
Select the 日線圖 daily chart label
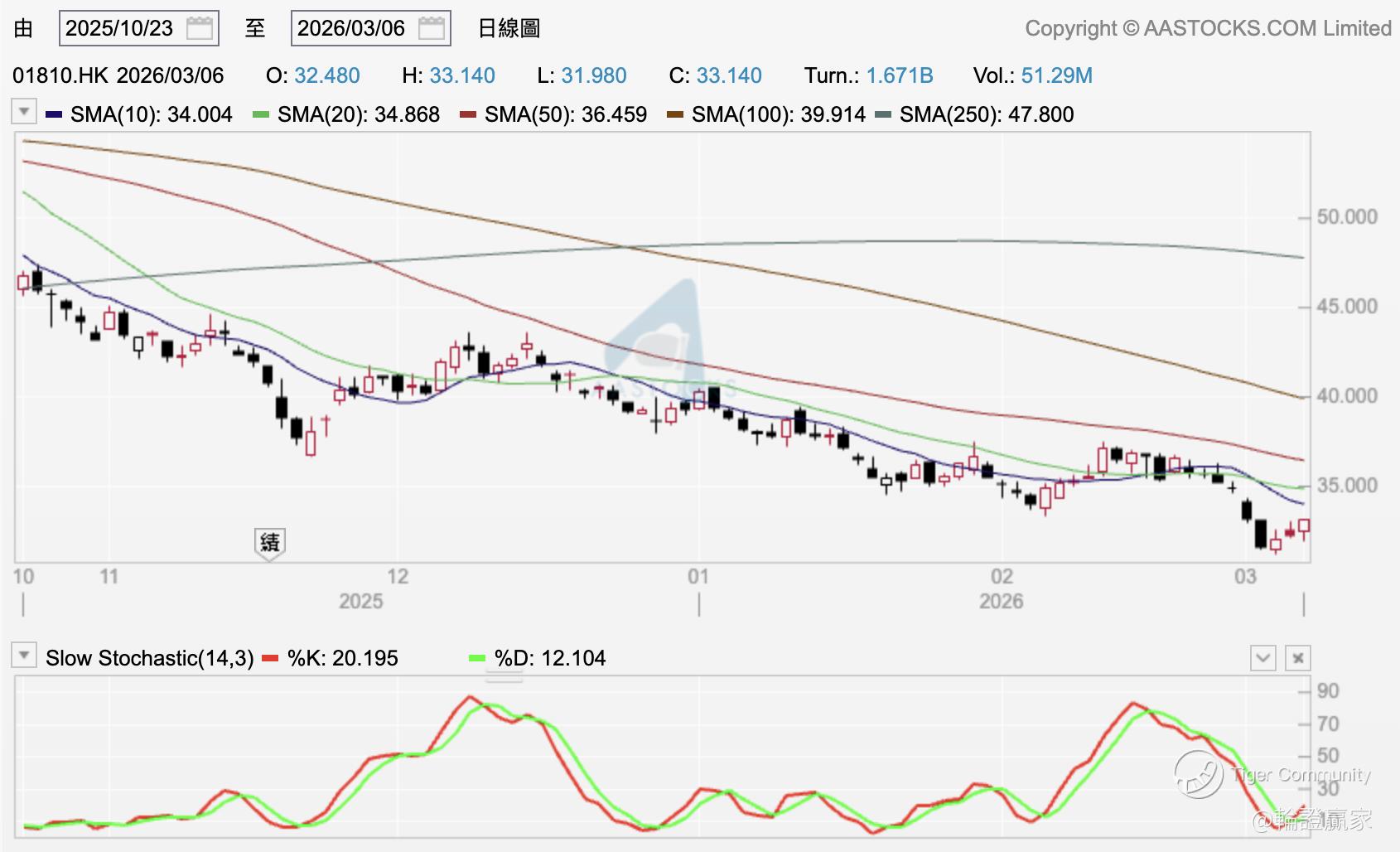tap(509, 28)
